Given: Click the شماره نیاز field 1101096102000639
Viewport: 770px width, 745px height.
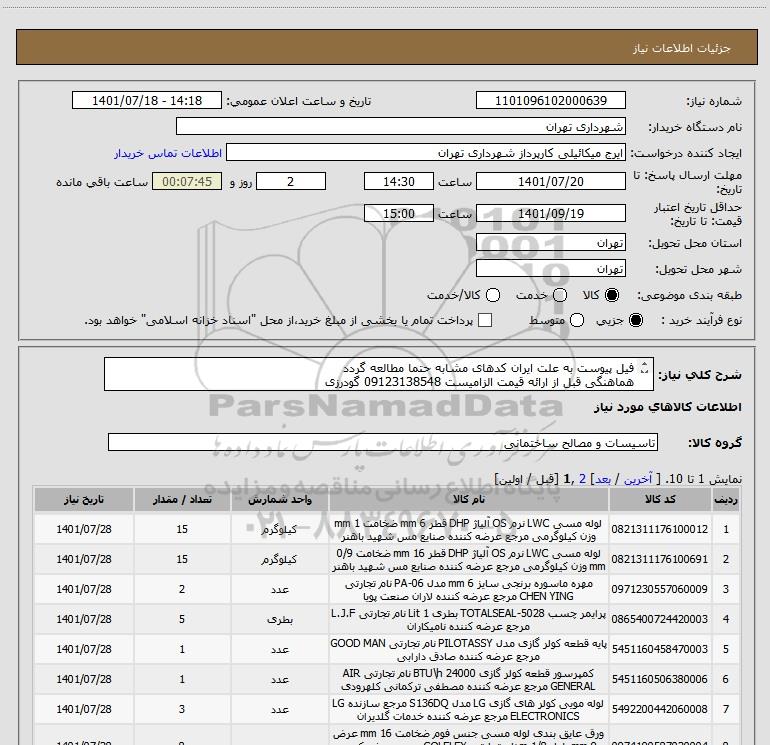Looking at the screenshot, I should point(550,100).
